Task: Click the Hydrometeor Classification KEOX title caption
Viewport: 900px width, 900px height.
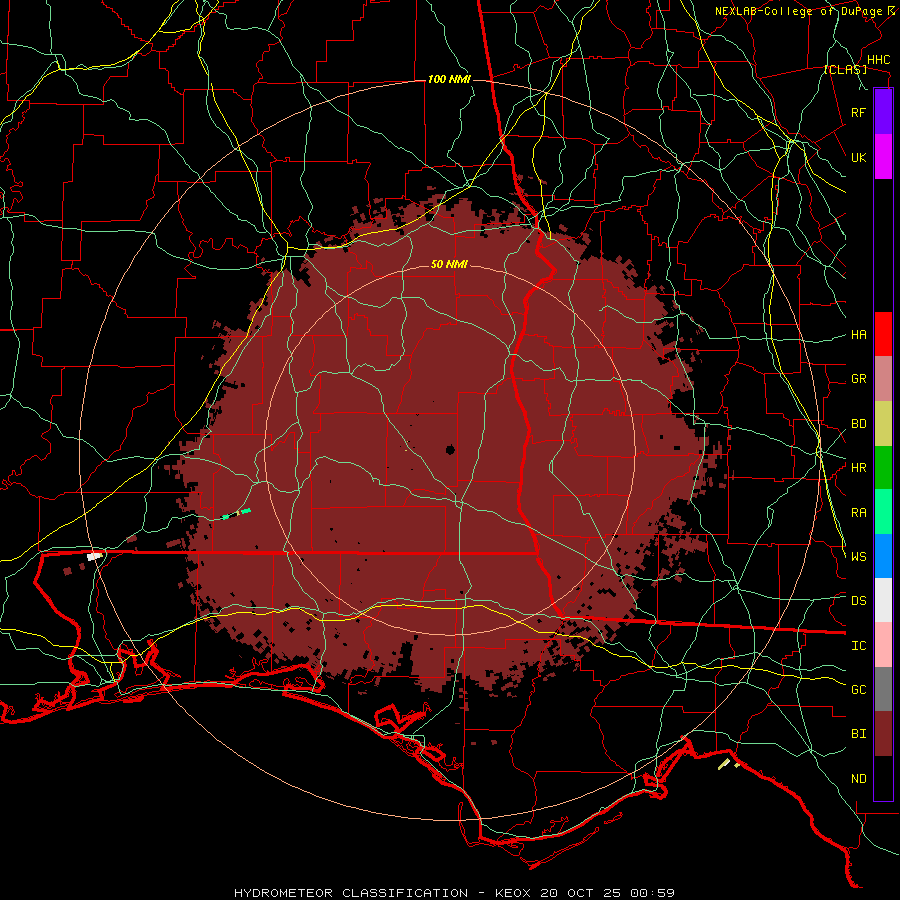Action: (x=454, y=893)
